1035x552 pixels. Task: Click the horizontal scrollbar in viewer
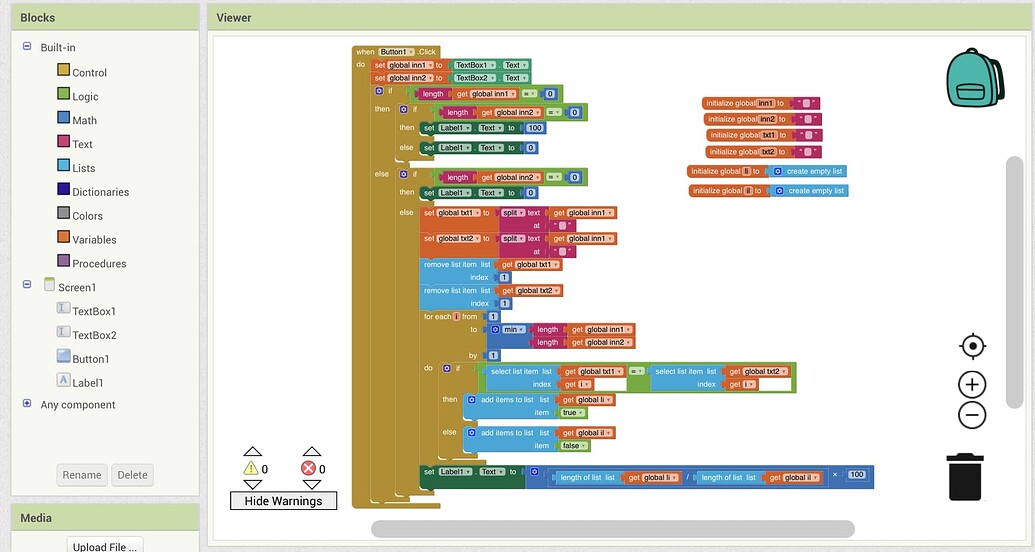[612, 528]
